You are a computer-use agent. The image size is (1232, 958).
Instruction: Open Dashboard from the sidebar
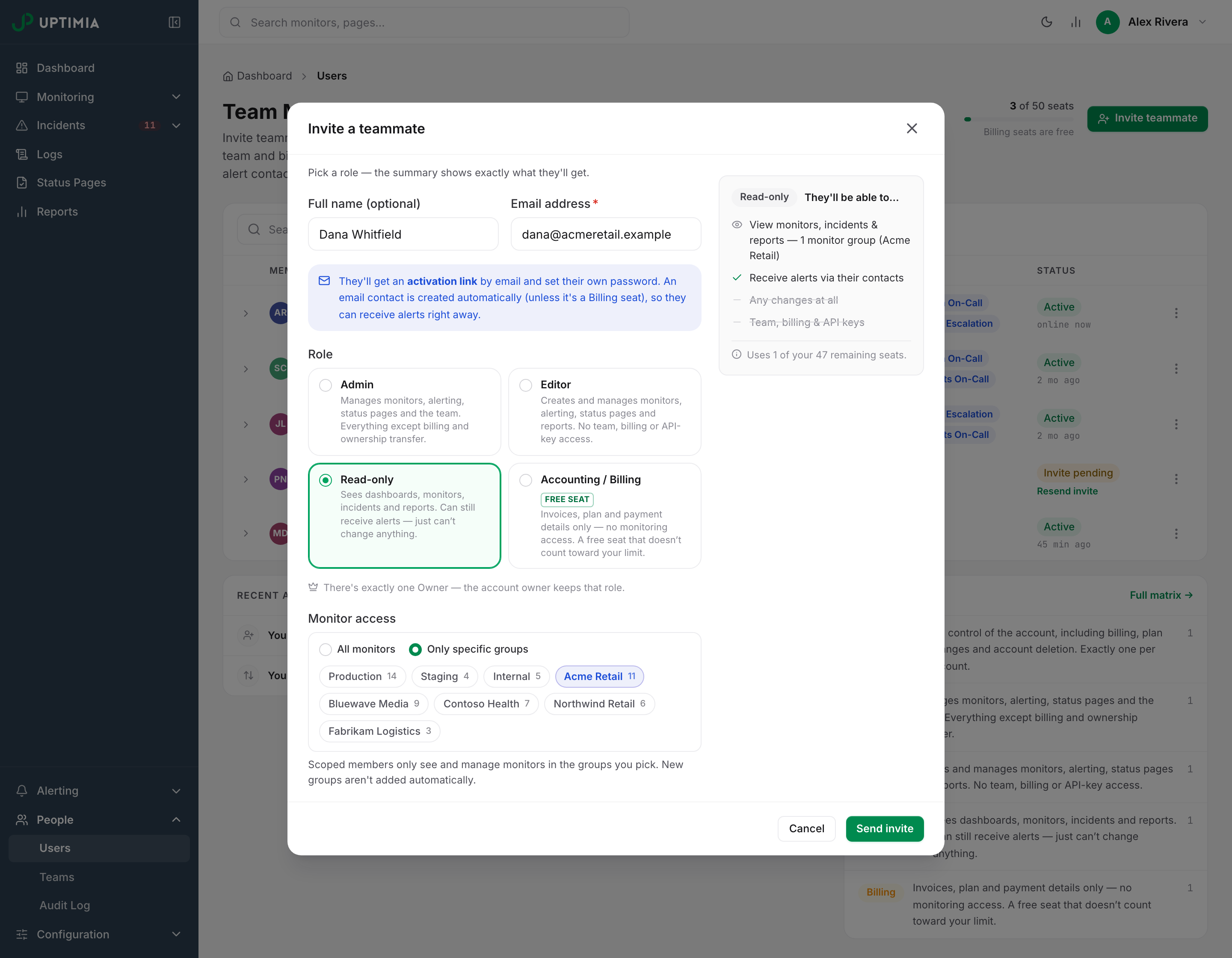99,68
